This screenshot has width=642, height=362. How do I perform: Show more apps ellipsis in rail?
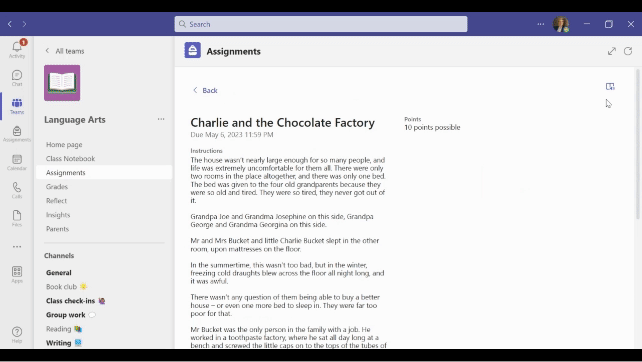tap(17, 247)
